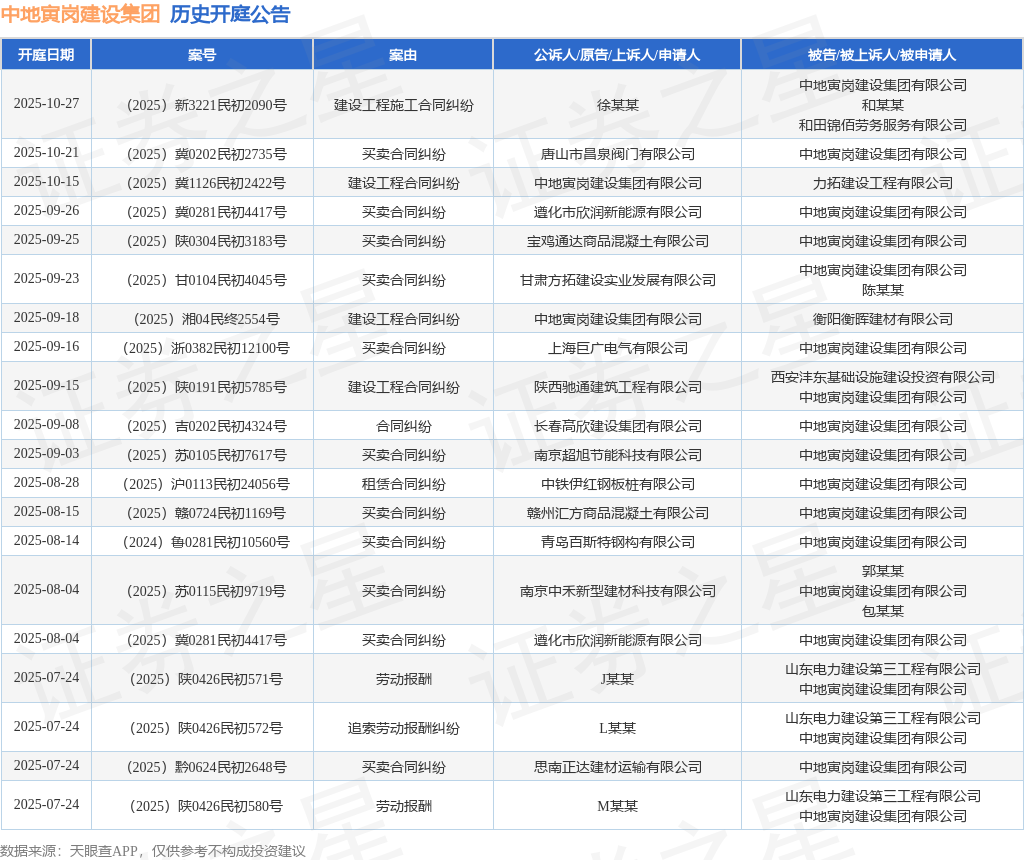Click case number (2025)陕0191民初5785号
The width and height of the screenshot is (1024, 860).
tap(206, 387)
